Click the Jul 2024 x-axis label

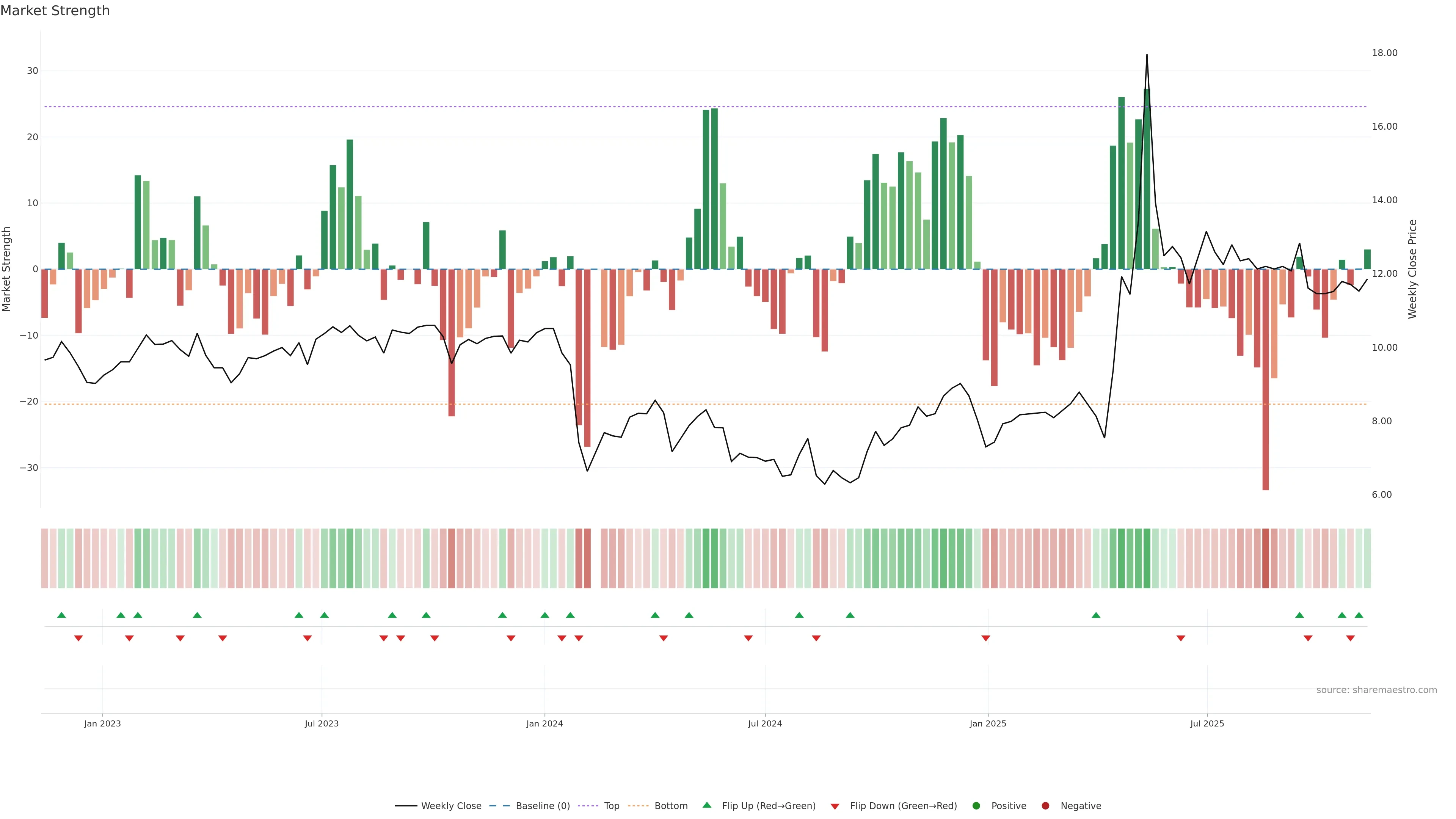pos(765,723)
